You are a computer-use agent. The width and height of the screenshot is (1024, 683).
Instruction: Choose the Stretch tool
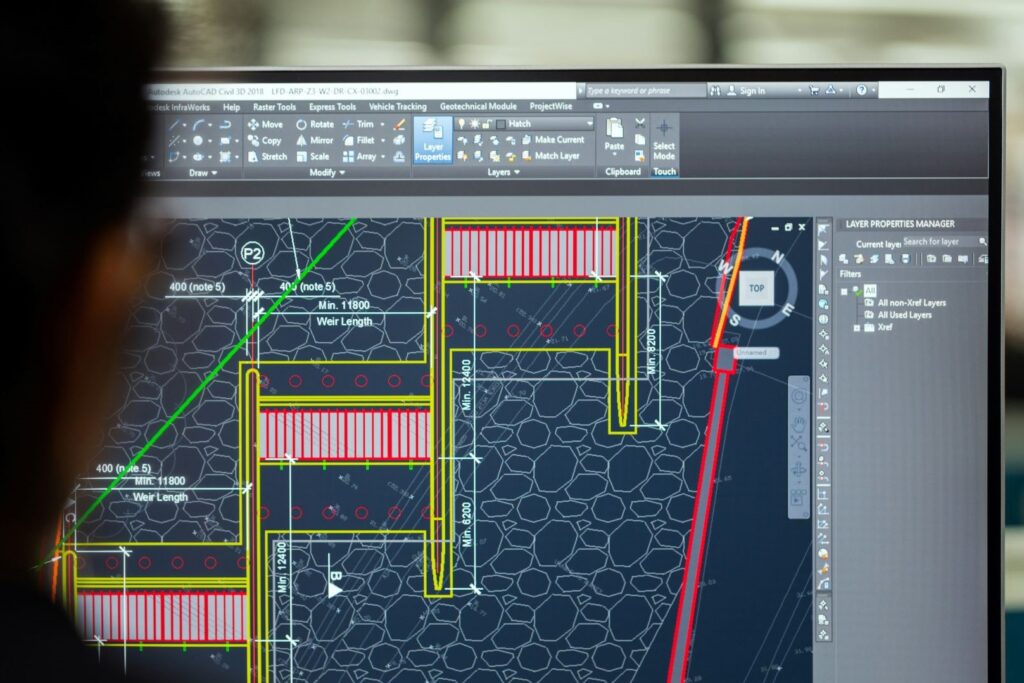267,156
